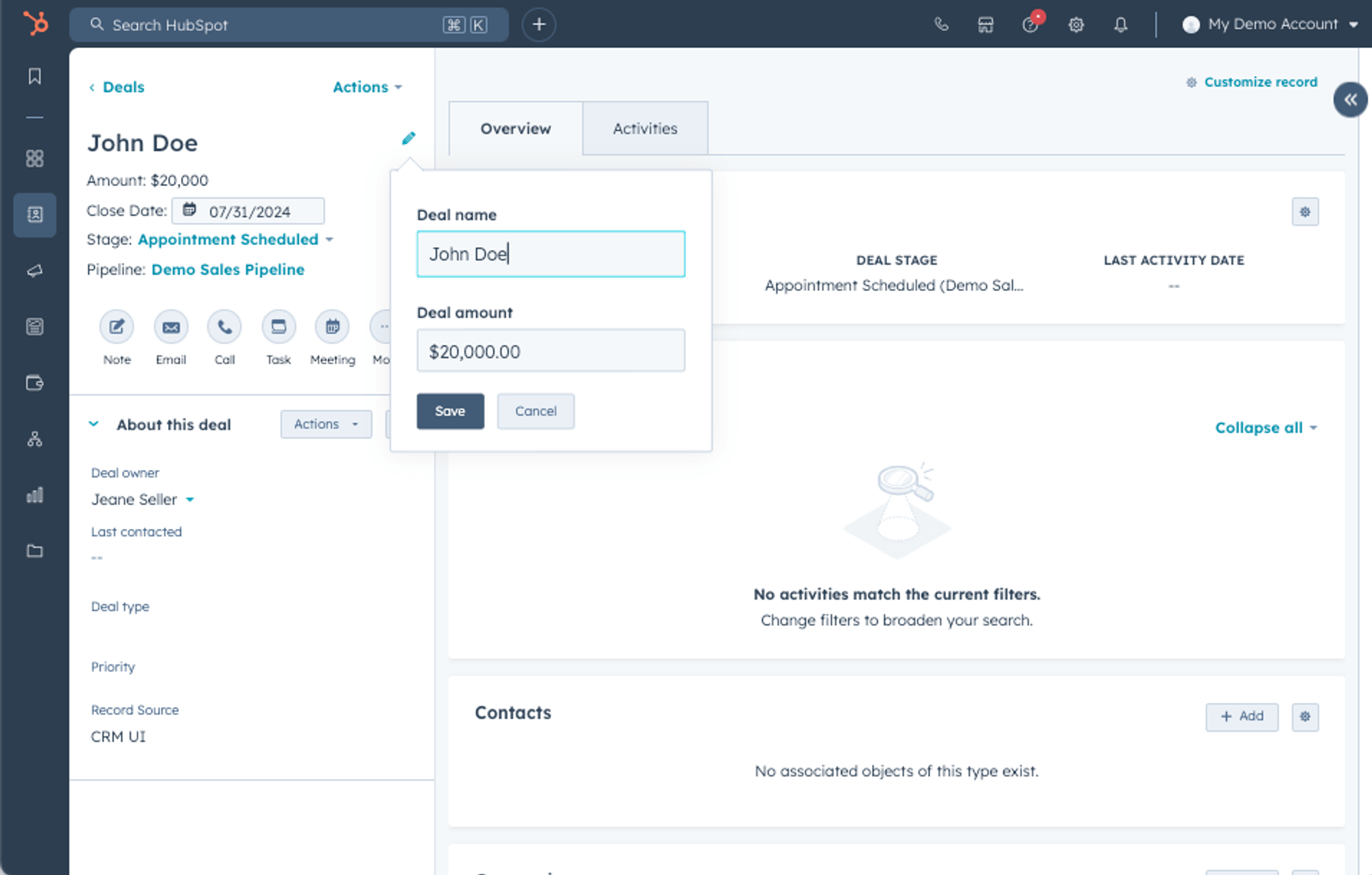Image resolution: width=1372 pixels, height=875 pixels.
Task: Click the pencil edit icon beside John Doe
Action: pos(408,139)
